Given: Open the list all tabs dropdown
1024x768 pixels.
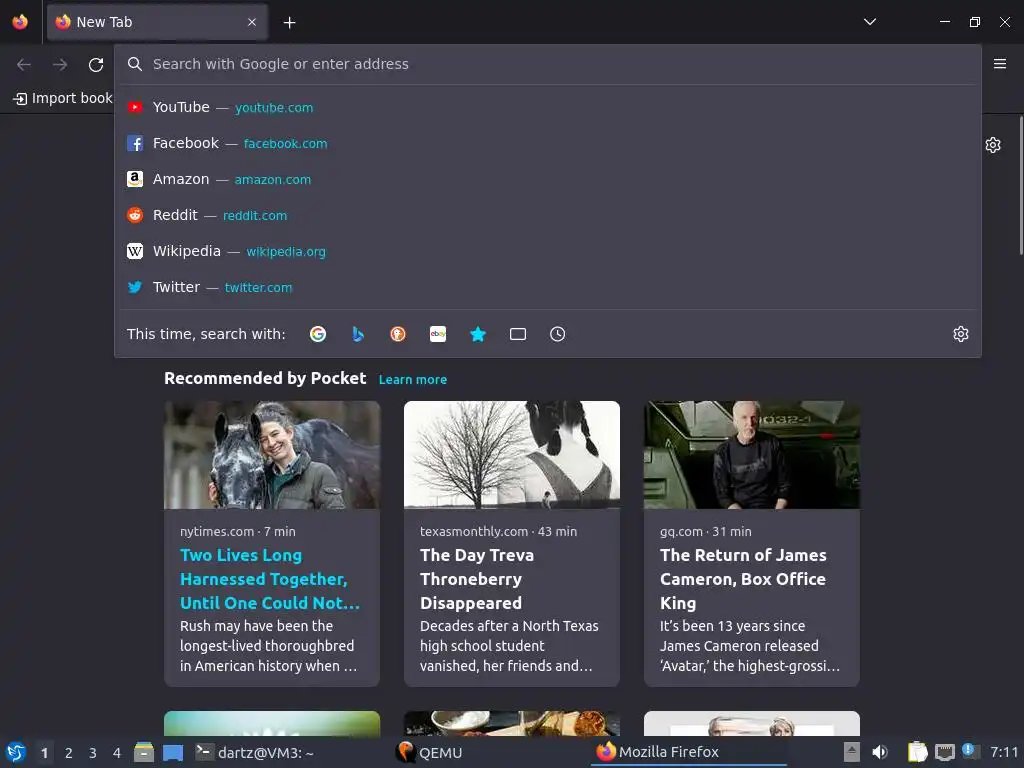Looking at the screenshot, I should 870,22.
